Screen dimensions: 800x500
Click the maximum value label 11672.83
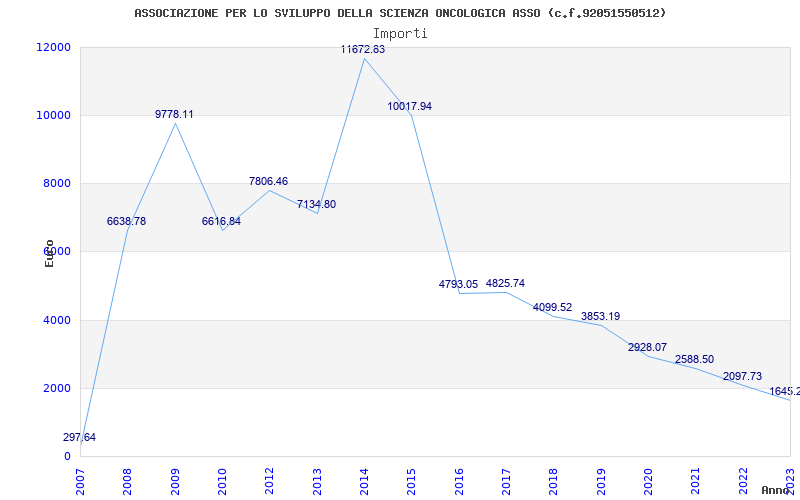pyautogui.click(x=363, y=49)
